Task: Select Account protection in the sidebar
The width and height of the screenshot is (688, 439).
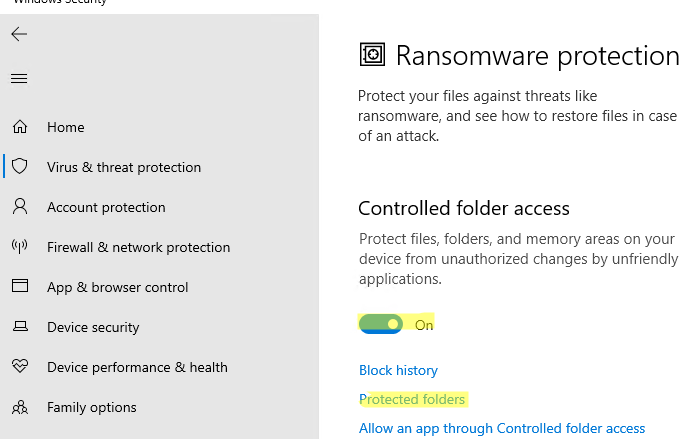Action: 106,207
